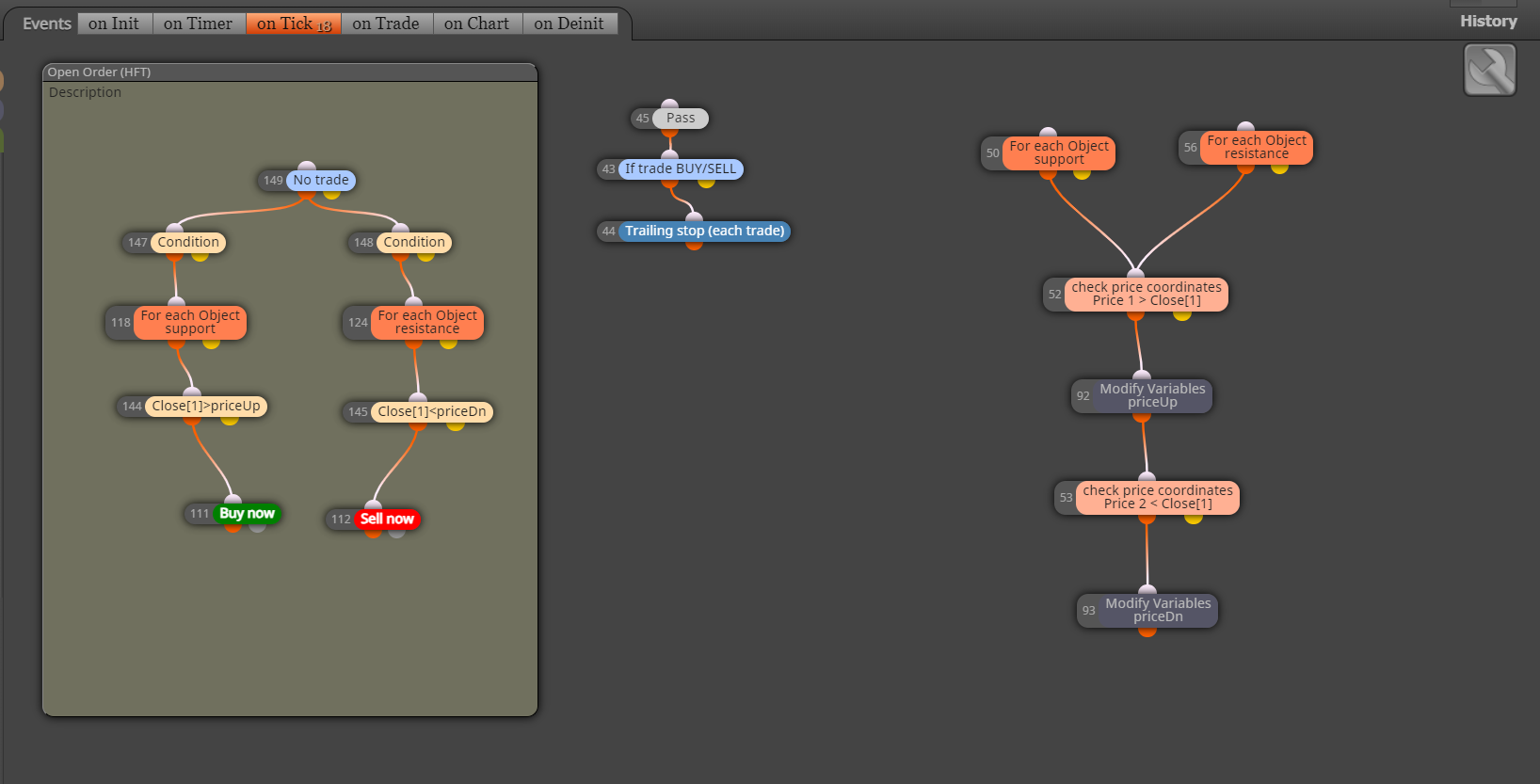This screenshot has width=1540, height=784.
Task: Switch to the on Init tab
Action: click(114, 24)
